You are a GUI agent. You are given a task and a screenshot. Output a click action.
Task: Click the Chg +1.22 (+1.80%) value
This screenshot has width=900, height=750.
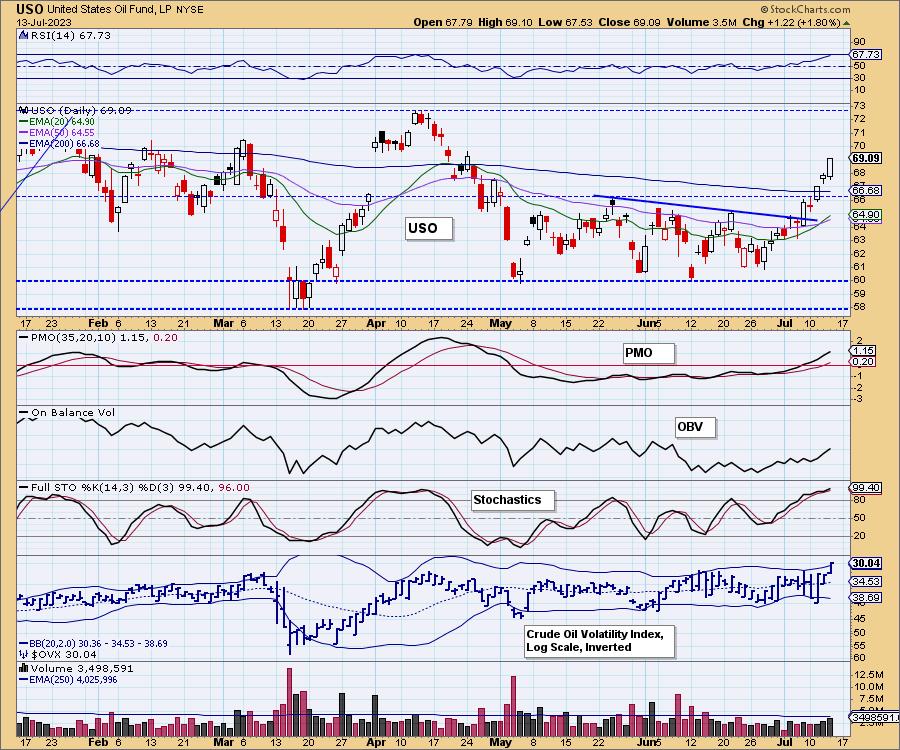pyautogui.click(x=791, y=22)
